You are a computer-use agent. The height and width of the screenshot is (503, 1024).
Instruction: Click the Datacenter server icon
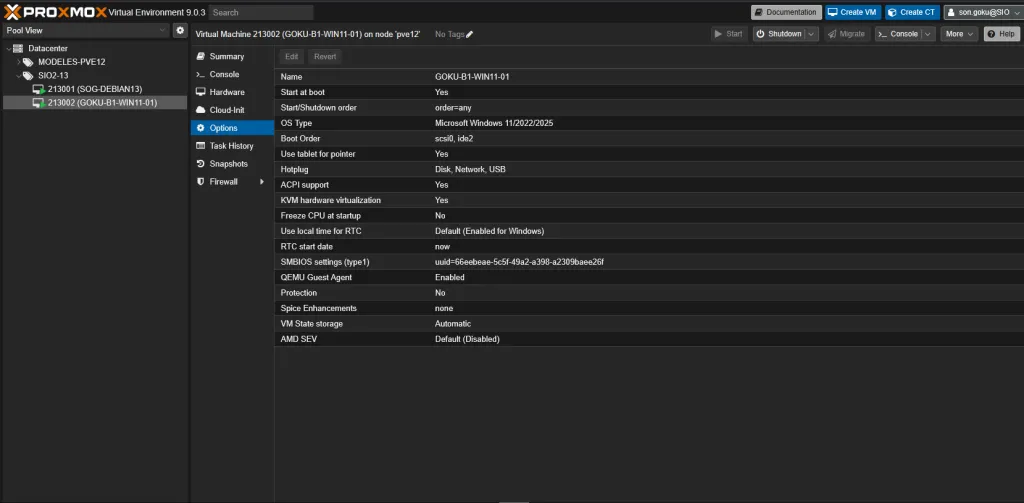[18, 48]
